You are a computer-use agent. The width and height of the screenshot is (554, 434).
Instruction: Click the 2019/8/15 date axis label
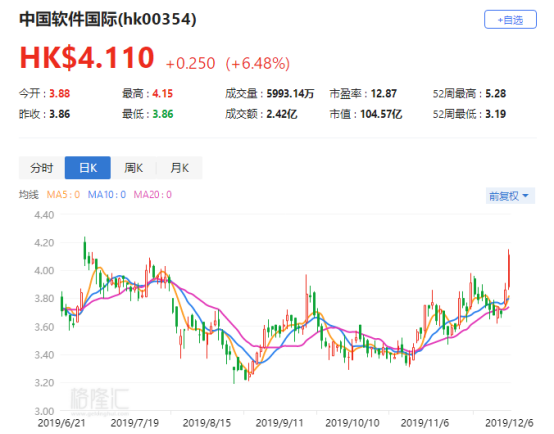[207, 423]
